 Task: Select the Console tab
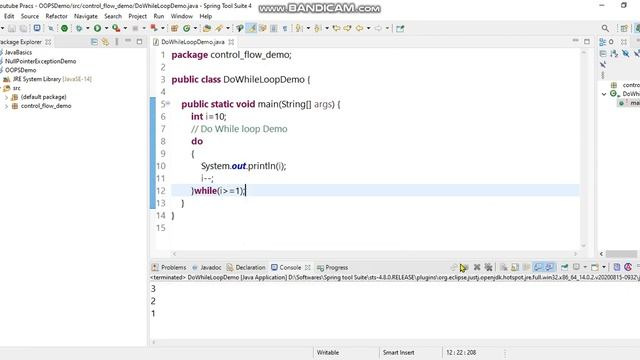click(x=290, y=267)
